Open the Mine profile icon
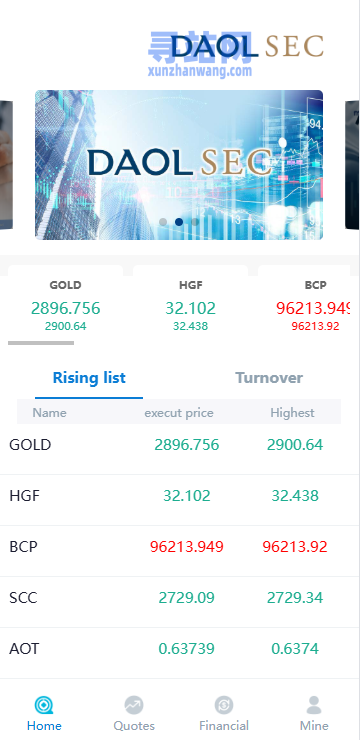The height and width of the screenshot is (740, 360). tap(314, 705)
